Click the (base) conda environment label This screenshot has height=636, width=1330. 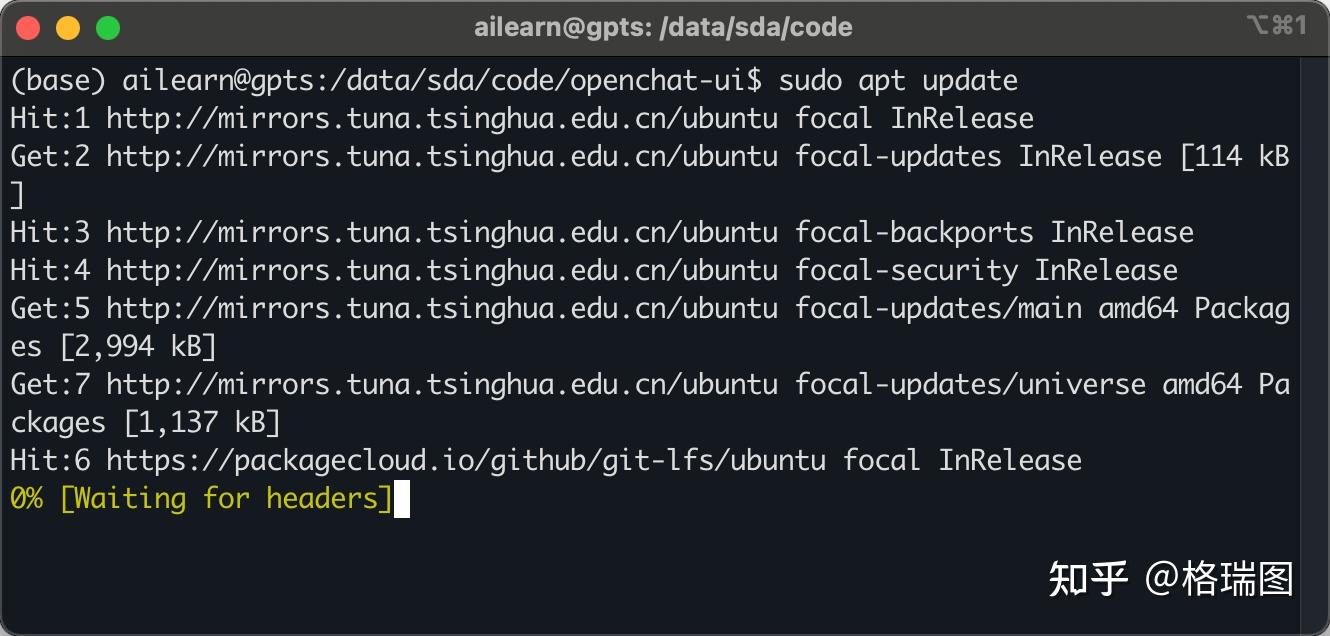coord(60,80)
